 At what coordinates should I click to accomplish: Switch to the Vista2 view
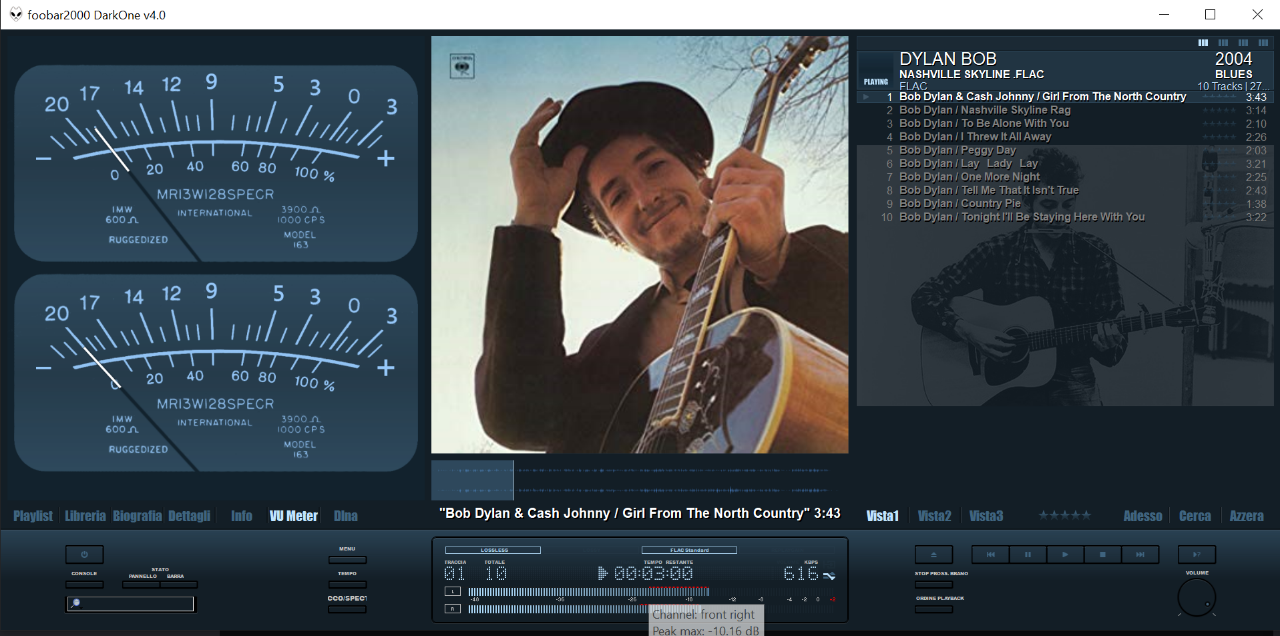(x=934, y=516)
